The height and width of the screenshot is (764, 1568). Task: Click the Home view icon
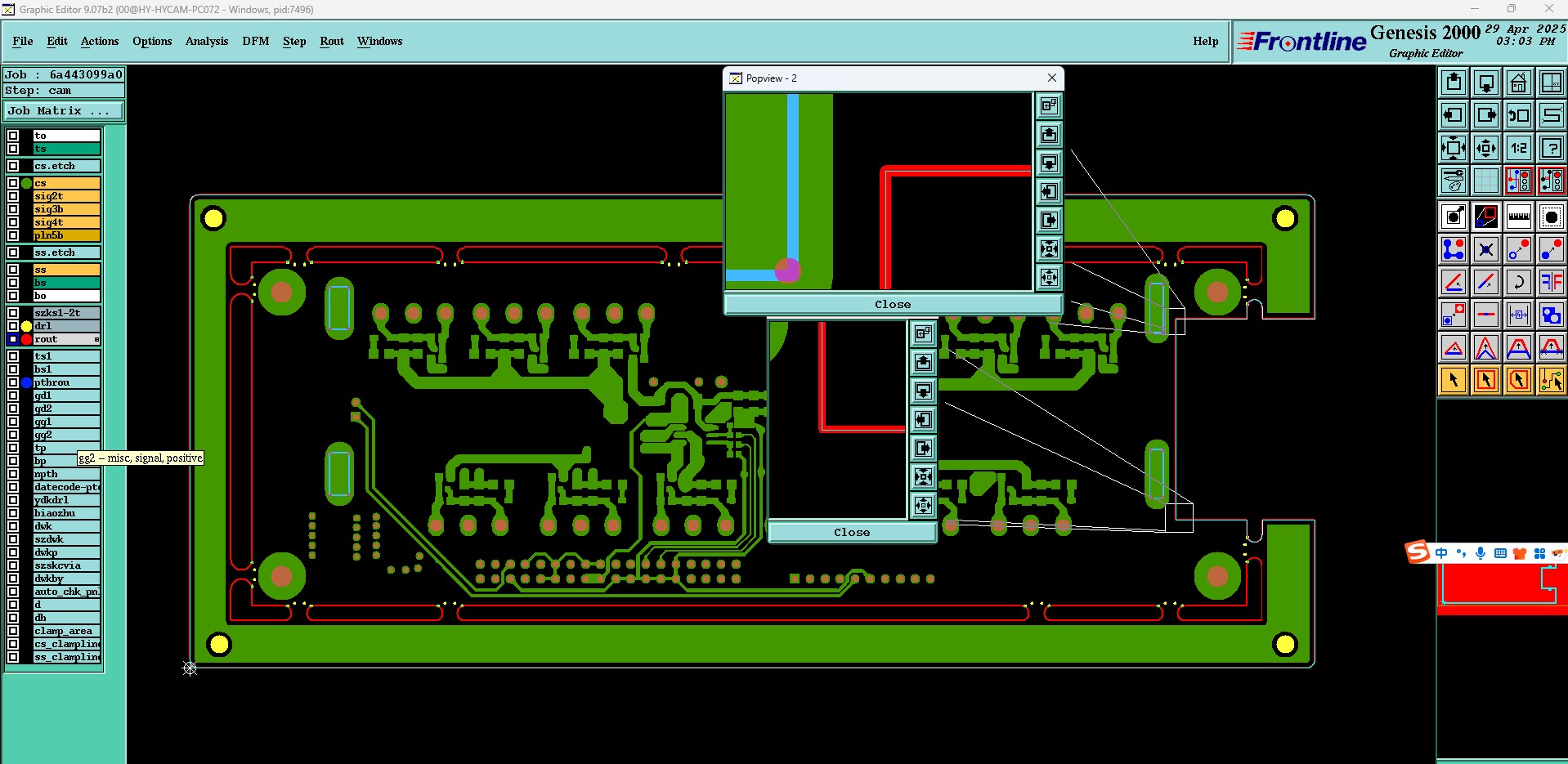point(1519,83)
